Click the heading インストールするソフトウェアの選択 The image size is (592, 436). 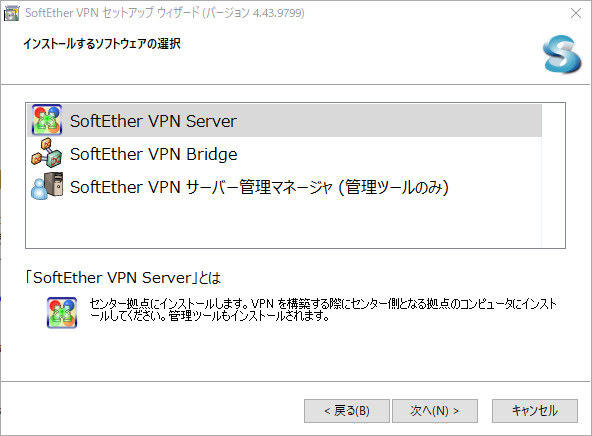pyautogui.click(x=102, y=44)
